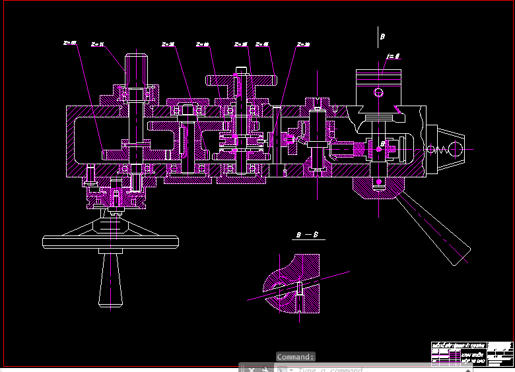Pick the leftmost 'Z=' gear annotation
The image size is (515, 372).
70,43
